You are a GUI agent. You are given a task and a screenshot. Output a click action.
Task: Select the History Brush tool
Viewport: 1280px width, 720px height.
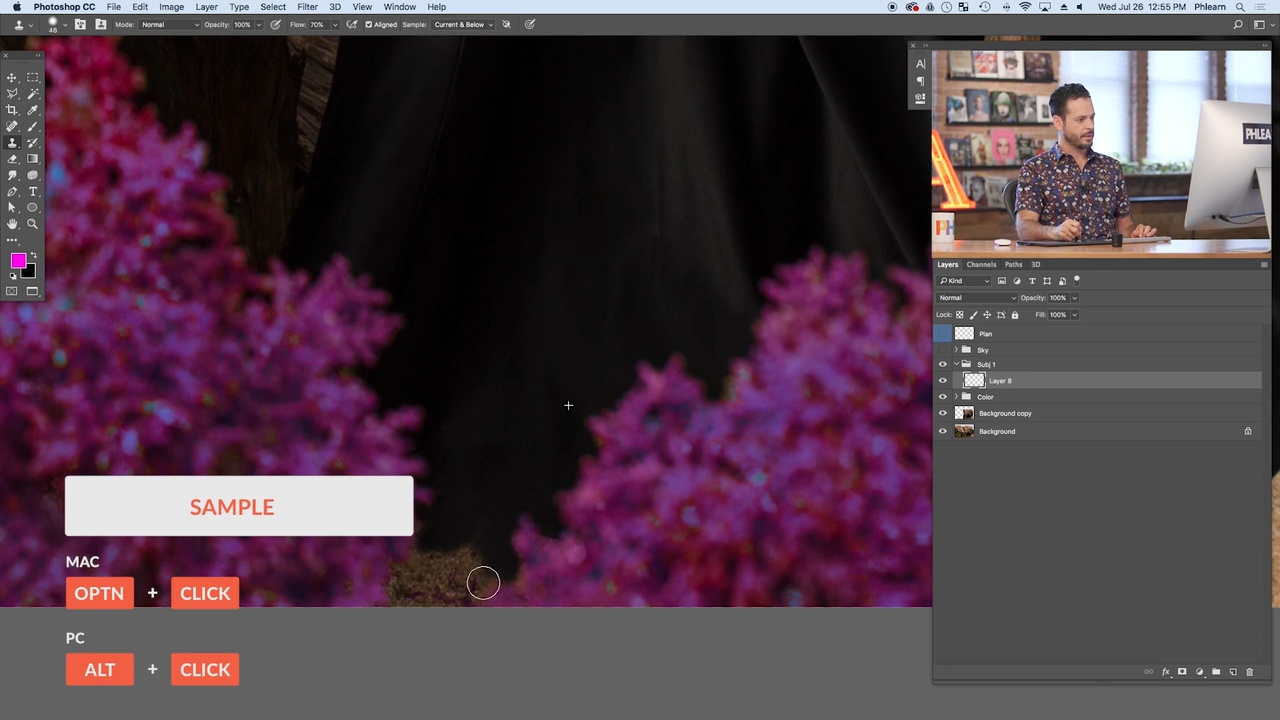(x=32, y=143)
